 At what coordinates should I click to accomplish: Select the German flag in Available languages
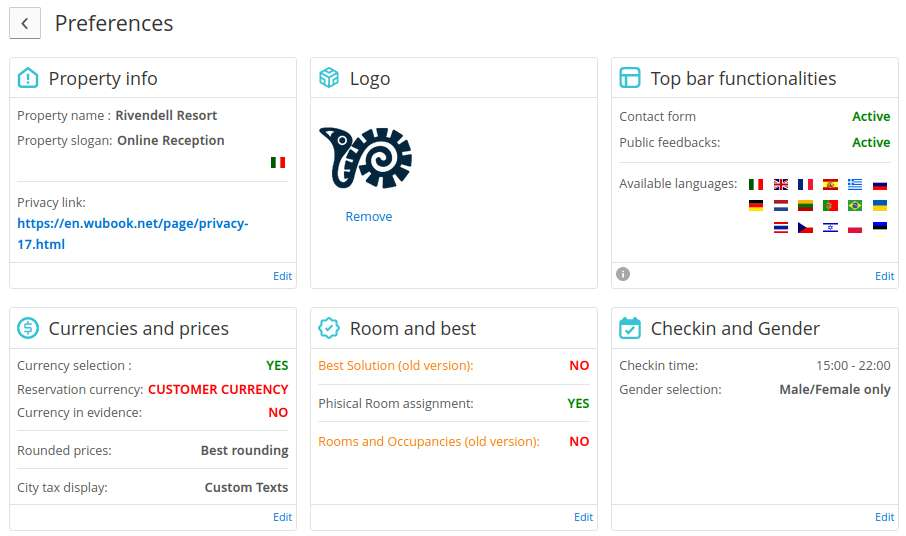(756, 205)
